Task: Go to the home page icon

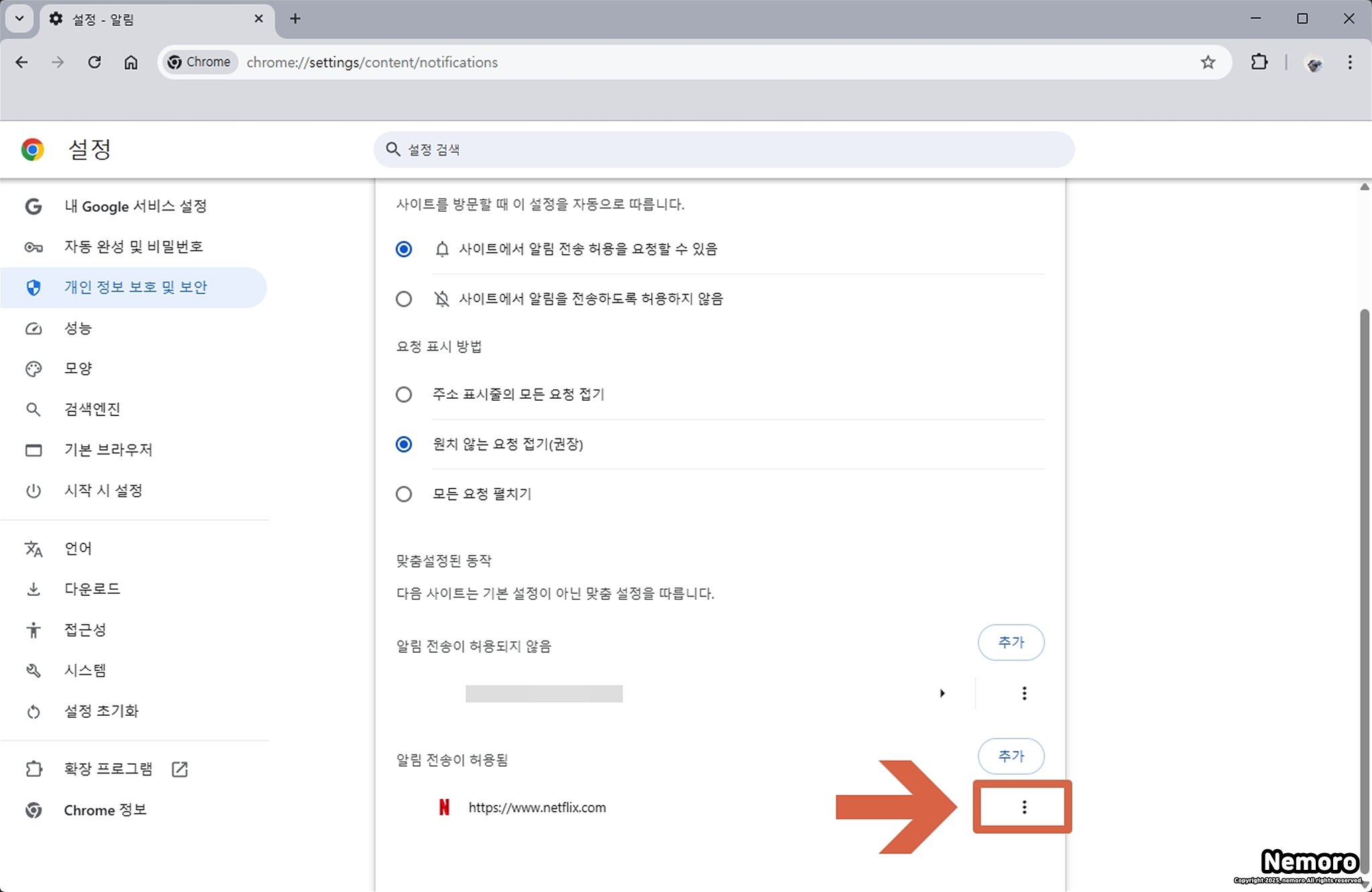Action: [x=131, y=62]
